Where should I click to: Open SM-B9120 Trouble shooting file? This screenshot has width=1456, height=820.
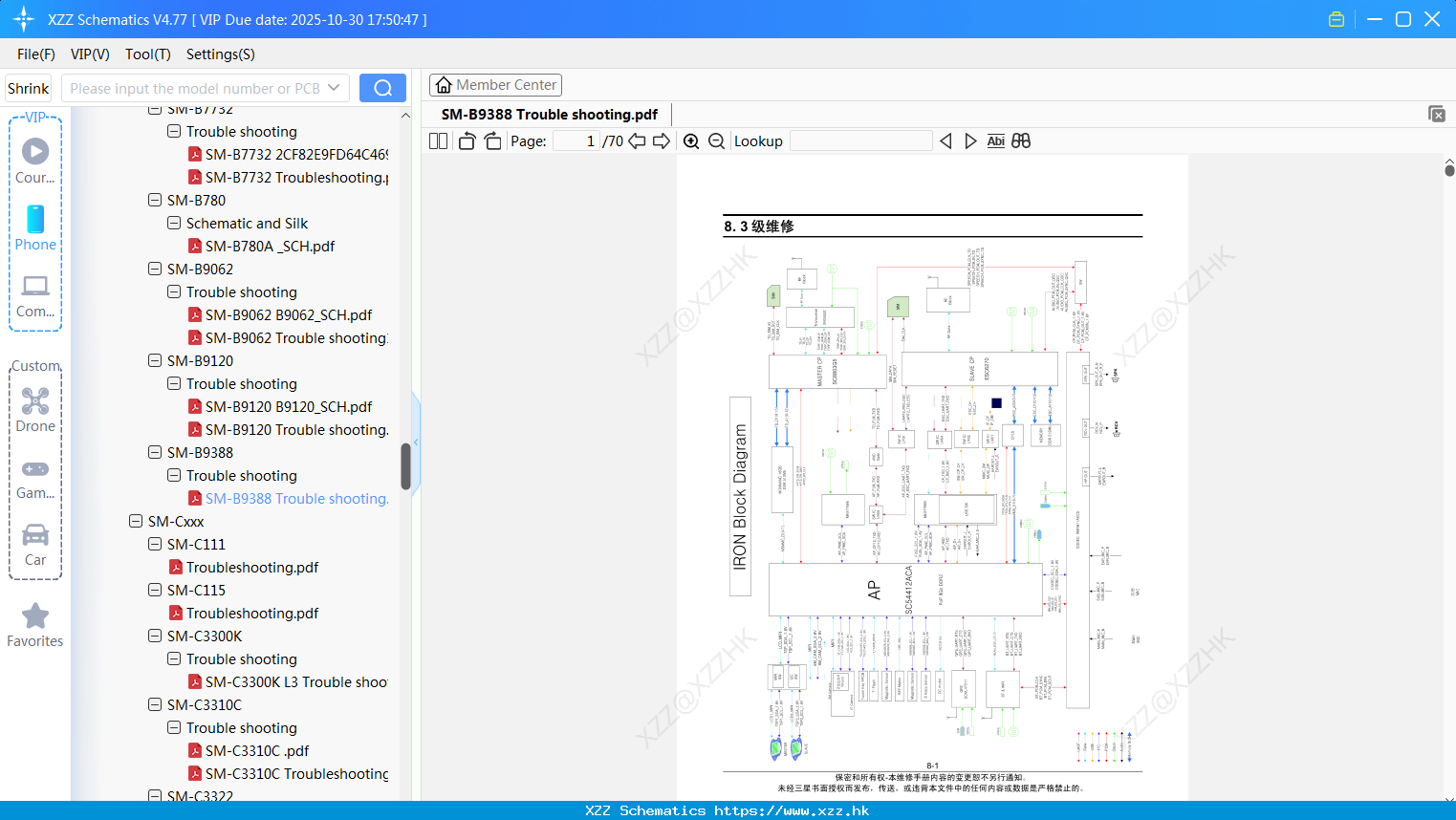pos(288,429)
